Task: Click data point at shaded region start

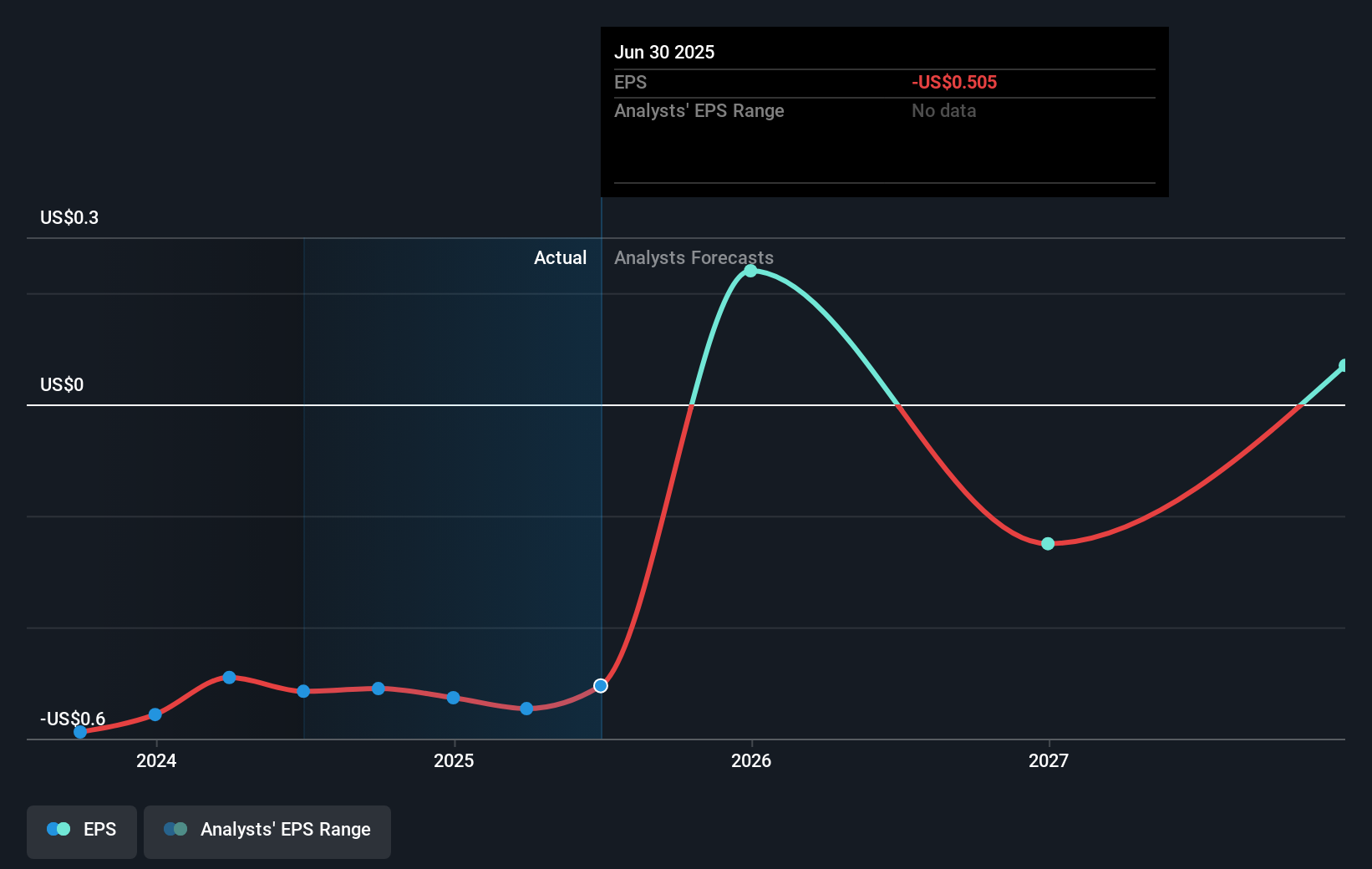Action: pyautogui.click(x=303, y=691)
